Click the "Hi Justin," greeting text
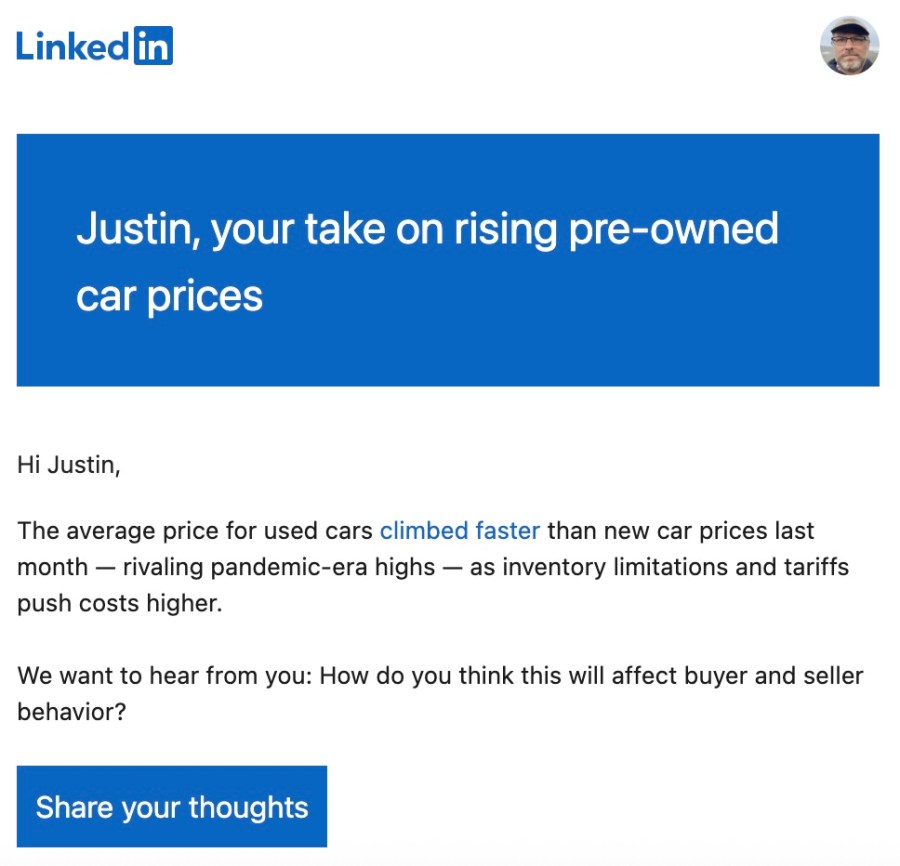Screen dimensions: 900x866 pos(68,465)
